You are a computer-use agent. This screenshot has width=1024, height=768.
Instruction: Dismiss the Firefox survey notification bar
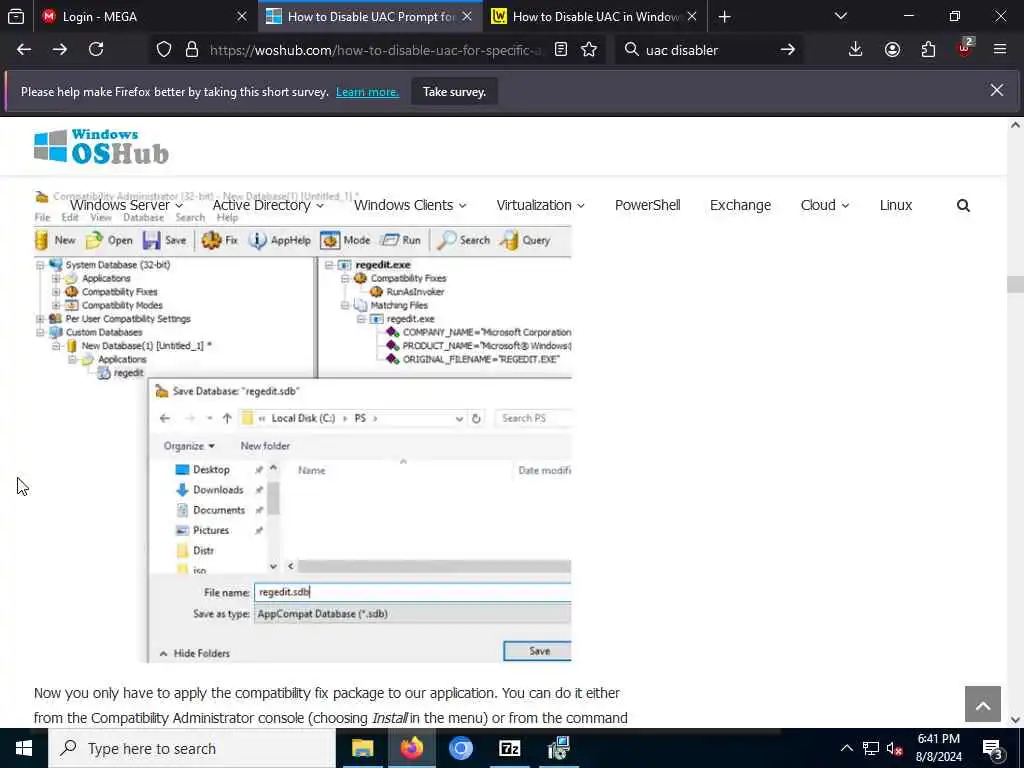(x=997, y=90)
